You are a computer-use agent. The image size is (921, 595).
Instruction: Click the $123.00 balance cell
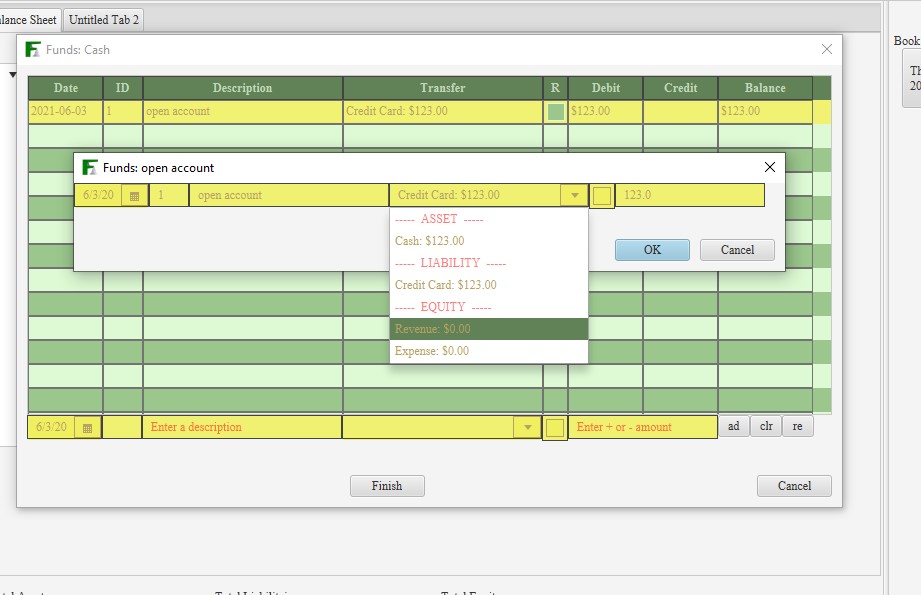765,112
